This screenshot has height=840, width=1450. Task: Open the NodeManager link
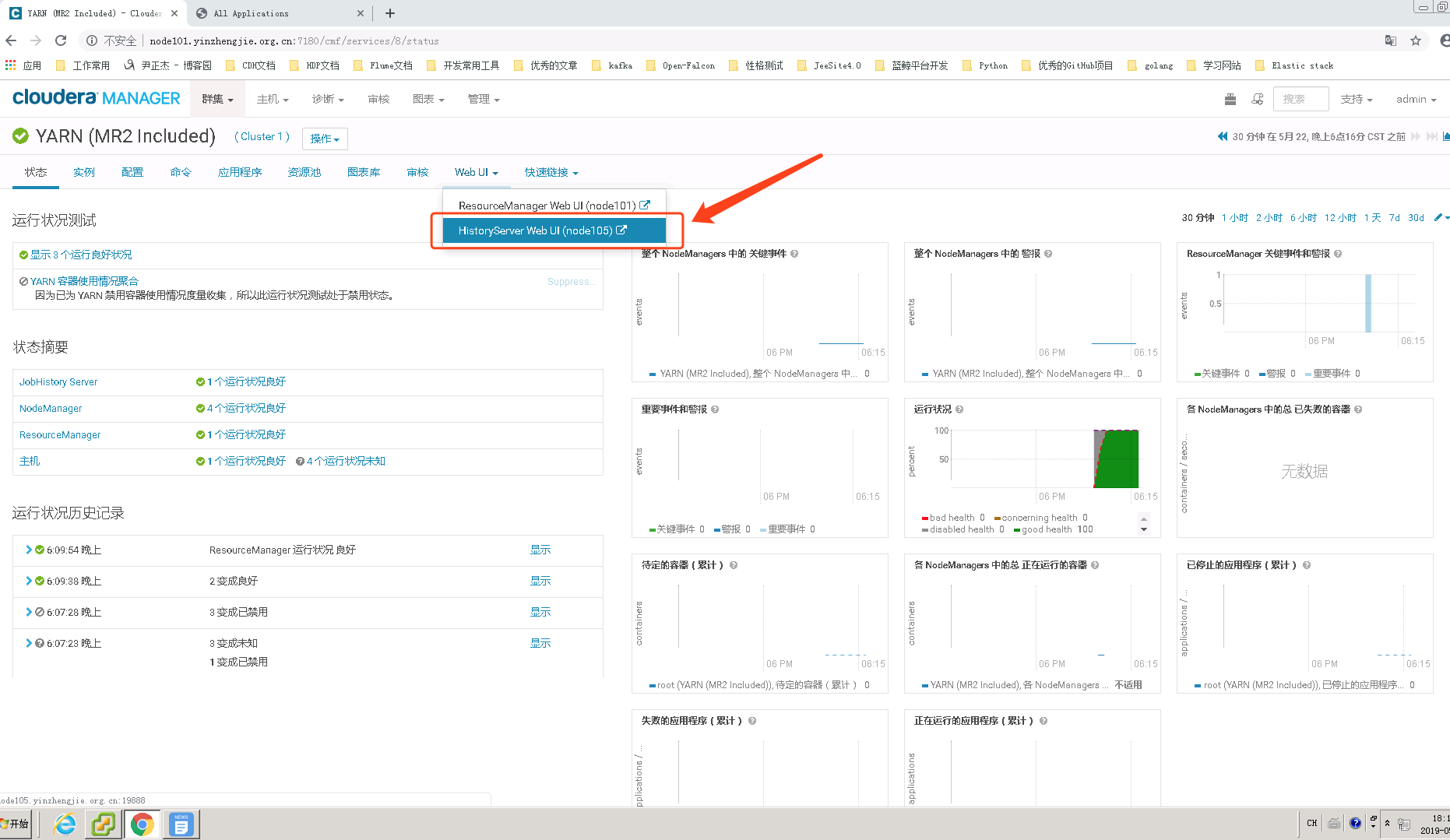click(51, 409)
